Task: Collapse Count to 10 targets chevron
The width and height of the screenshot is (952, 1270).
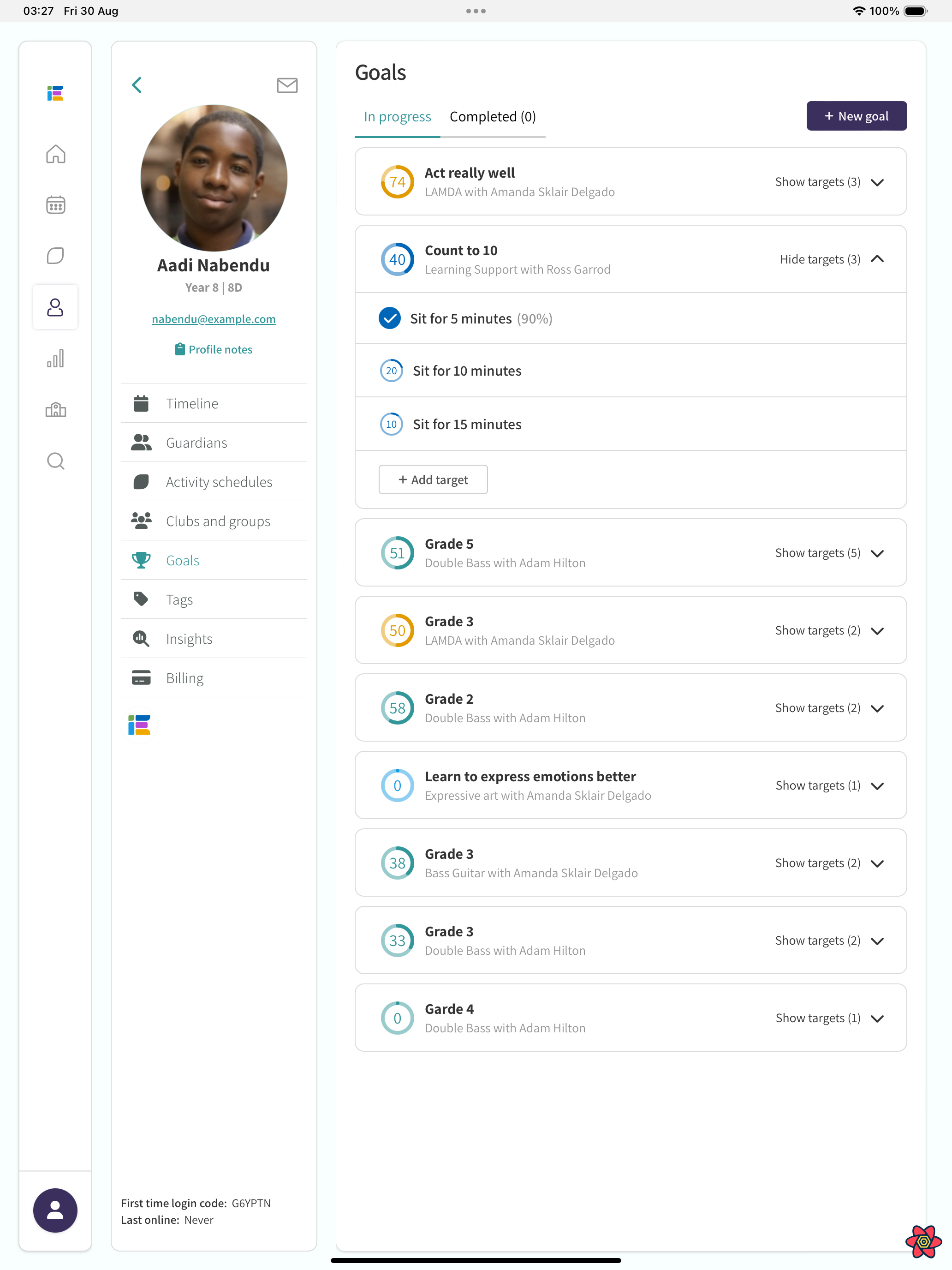Action: 877,259
